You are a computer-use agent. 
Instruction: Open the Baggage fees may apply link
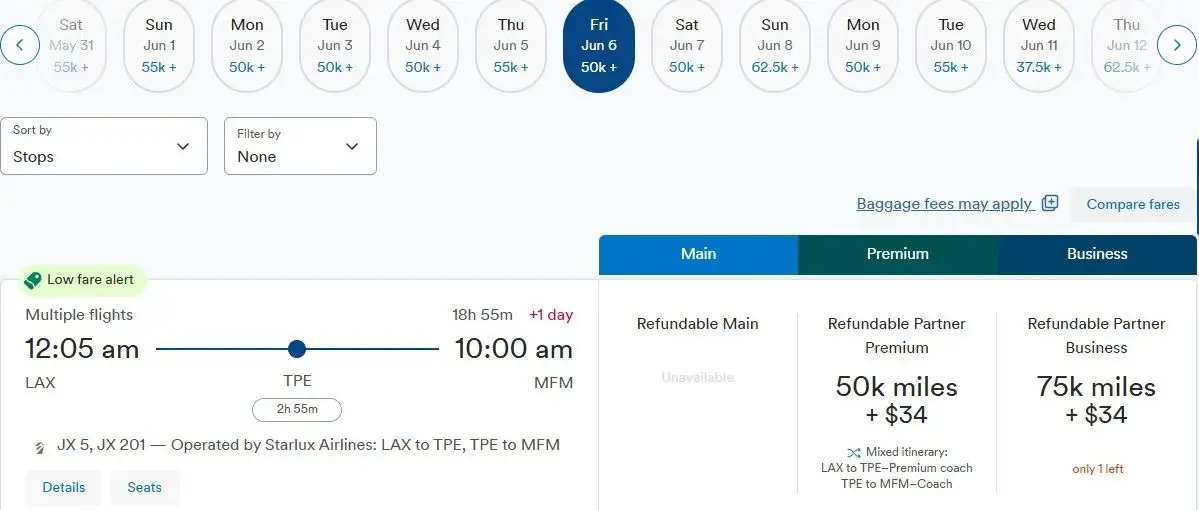coord(944,204)
